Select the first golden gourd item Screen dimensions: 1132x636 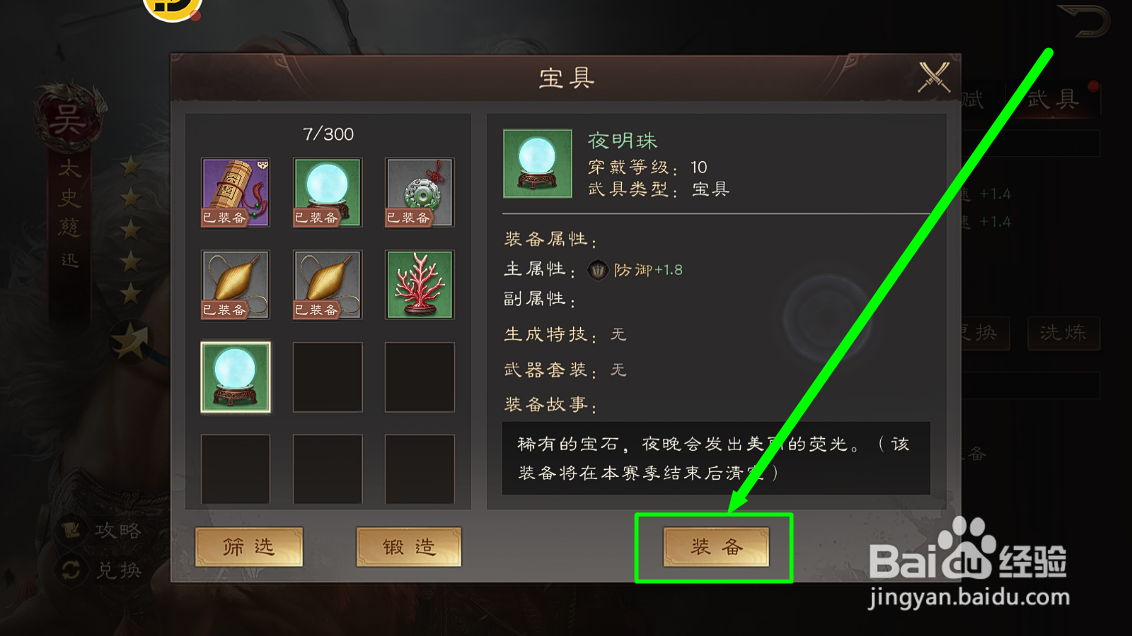[235, 284]
